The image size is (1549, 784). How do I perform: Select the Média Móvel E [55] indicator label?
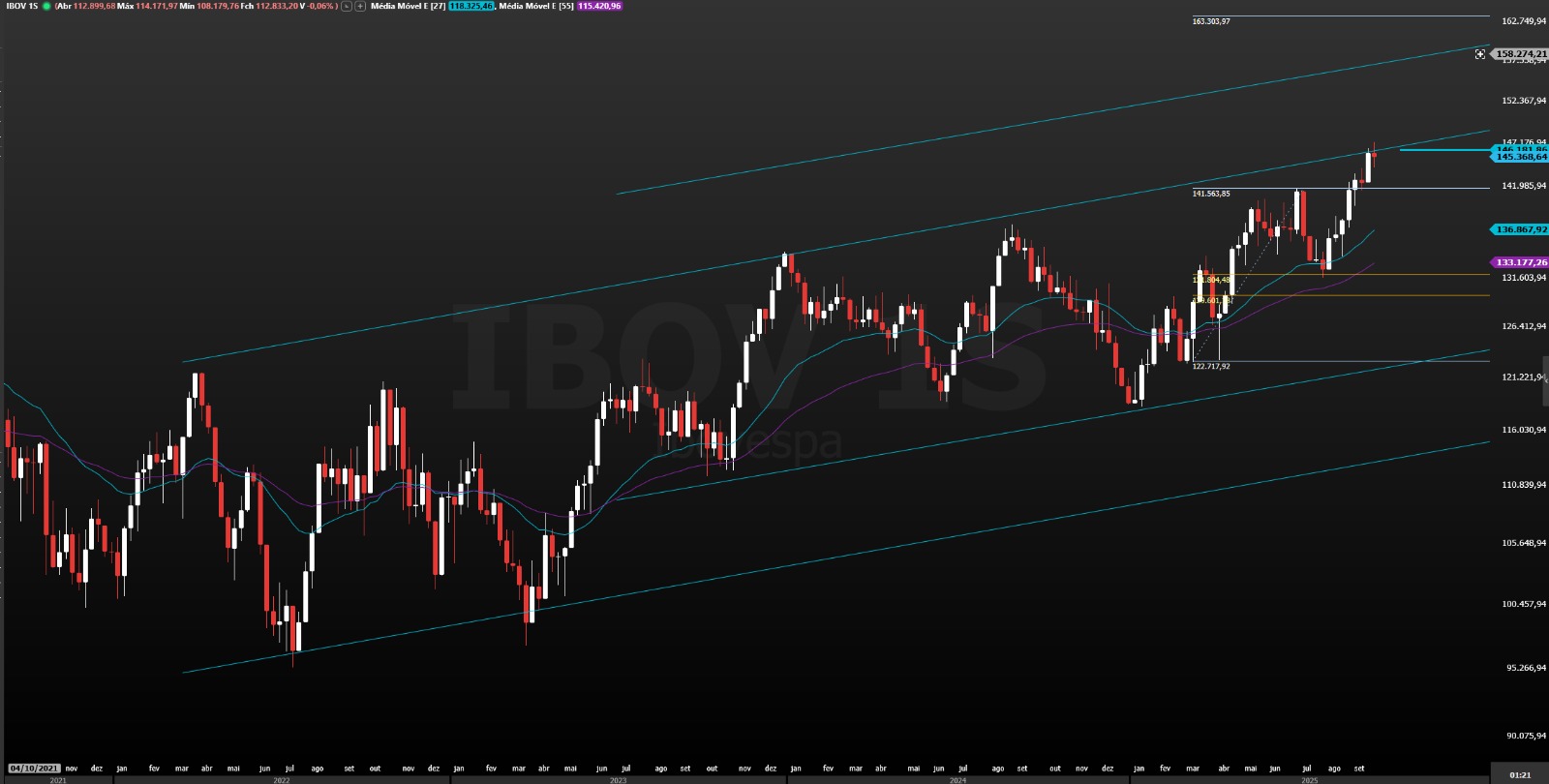pyautogui.click(x=535, y=6)
